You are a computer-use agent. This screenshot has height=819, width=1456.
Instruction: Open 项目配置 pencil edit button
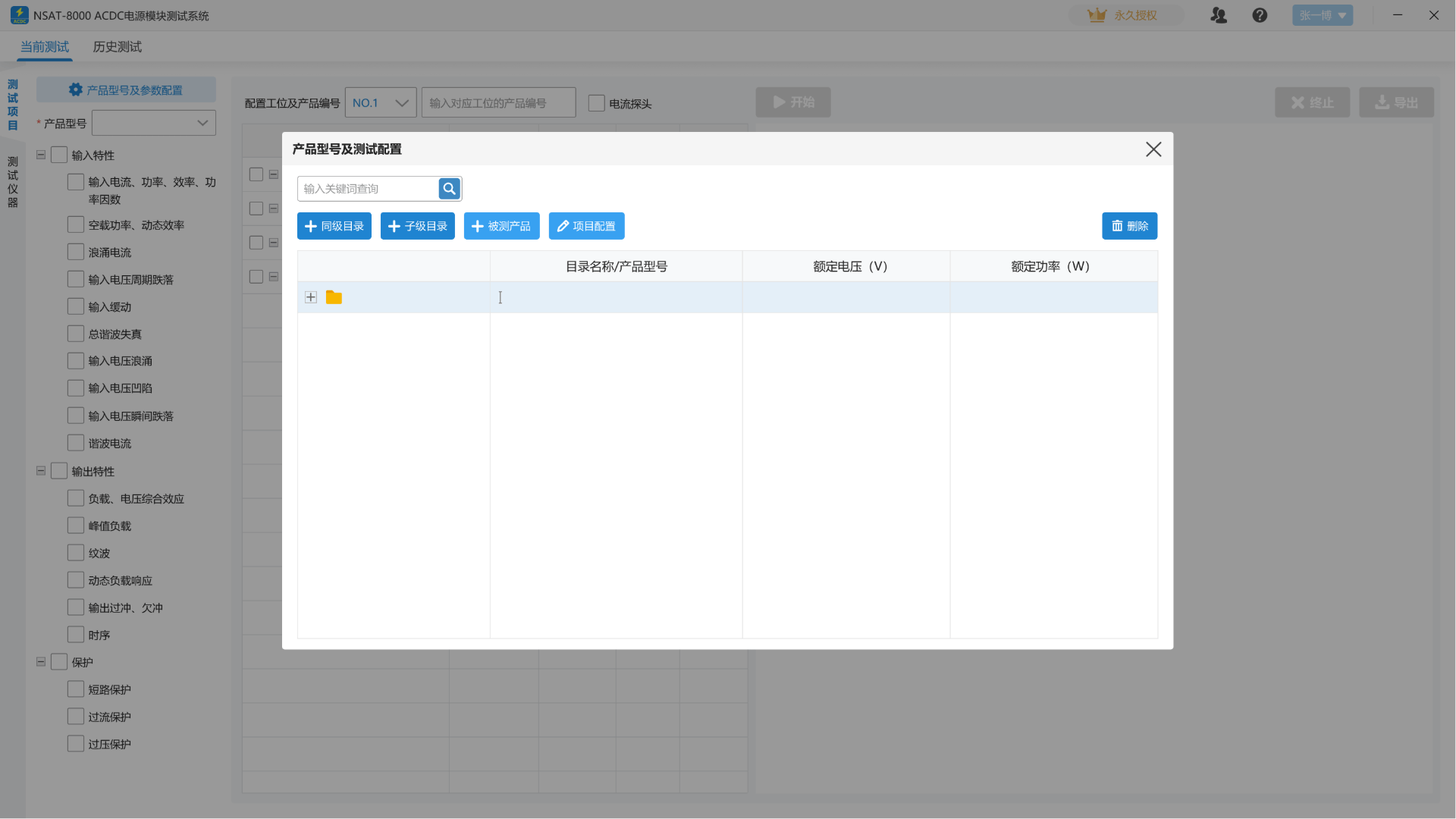pos(586,226)
